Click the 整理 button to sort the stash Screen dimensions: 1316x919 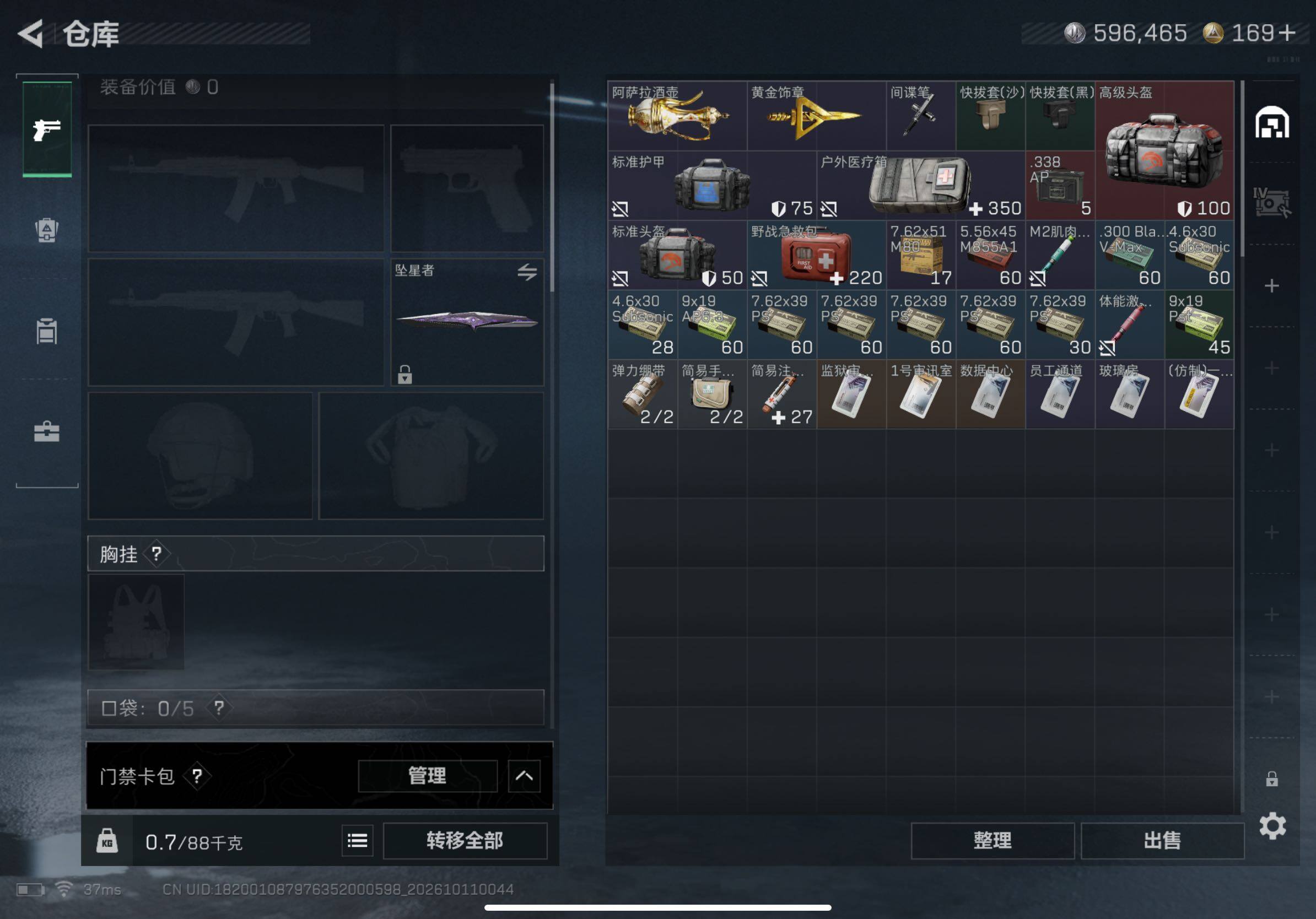993,841
